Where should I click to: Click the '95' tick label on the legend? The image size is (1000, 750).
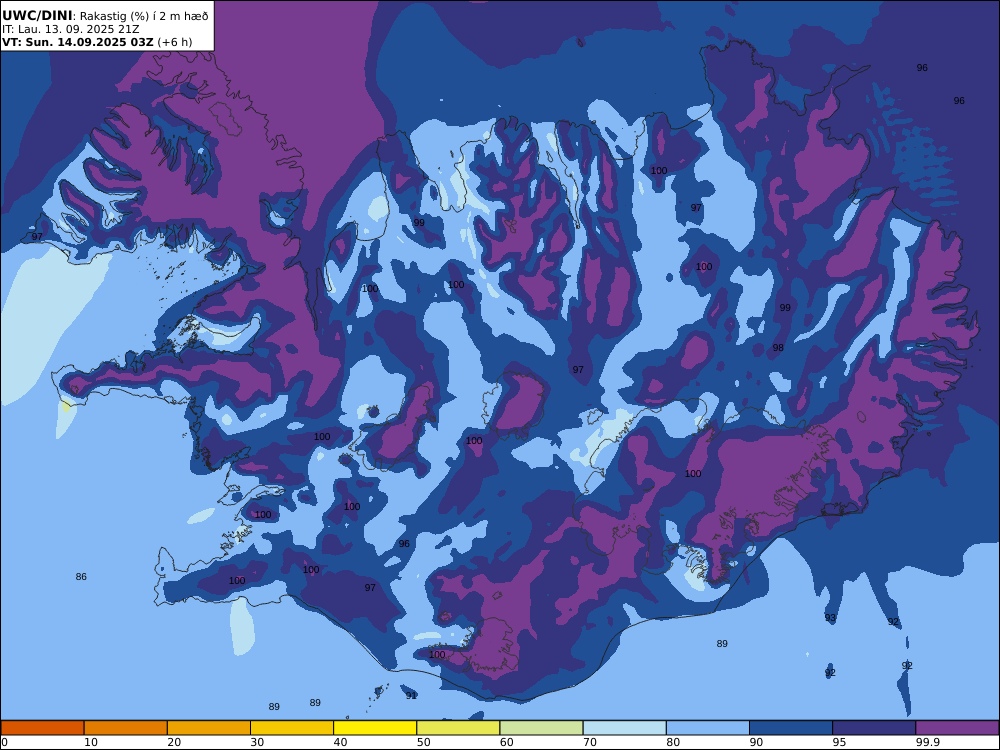pyautogui.click(x=839, y=742)
